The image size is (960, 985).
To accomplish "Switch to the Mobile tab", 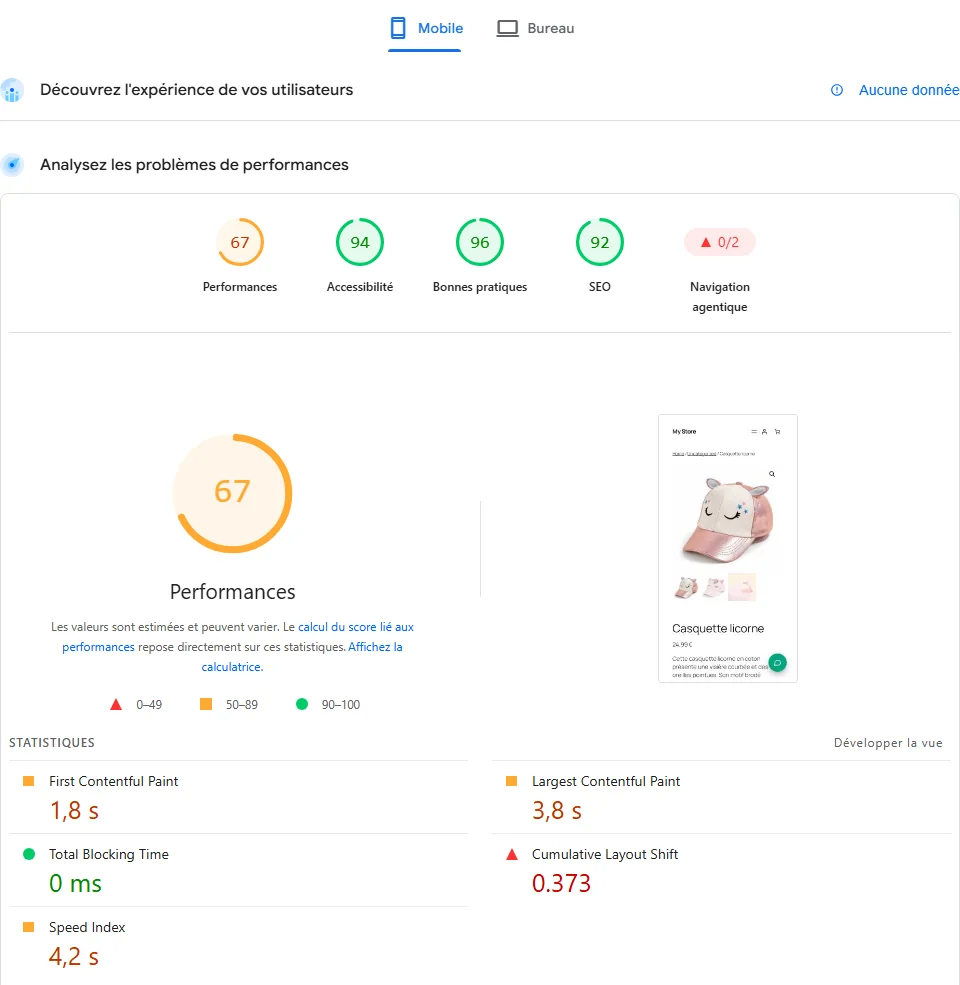I will click(x=425, y=28).
